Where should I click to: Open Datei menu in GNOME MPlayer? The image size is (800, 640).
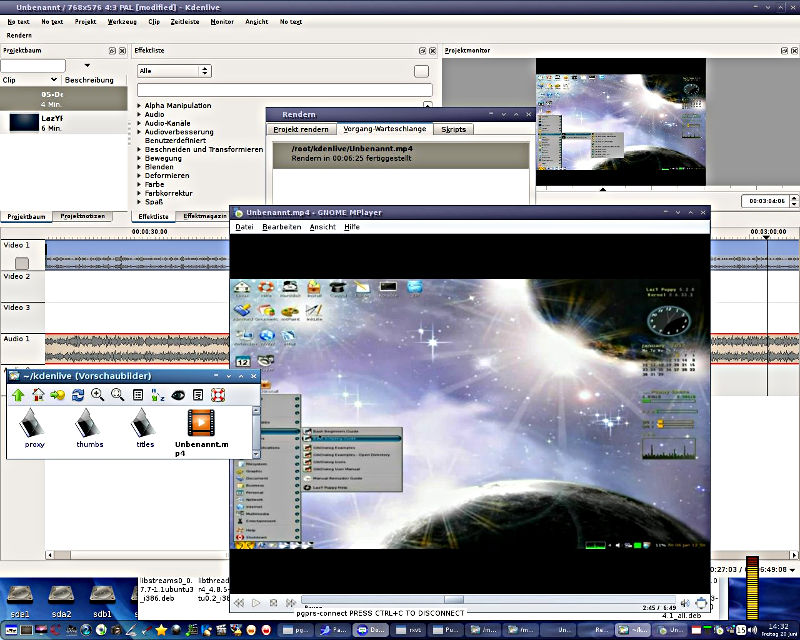click(x=244, y=227)
